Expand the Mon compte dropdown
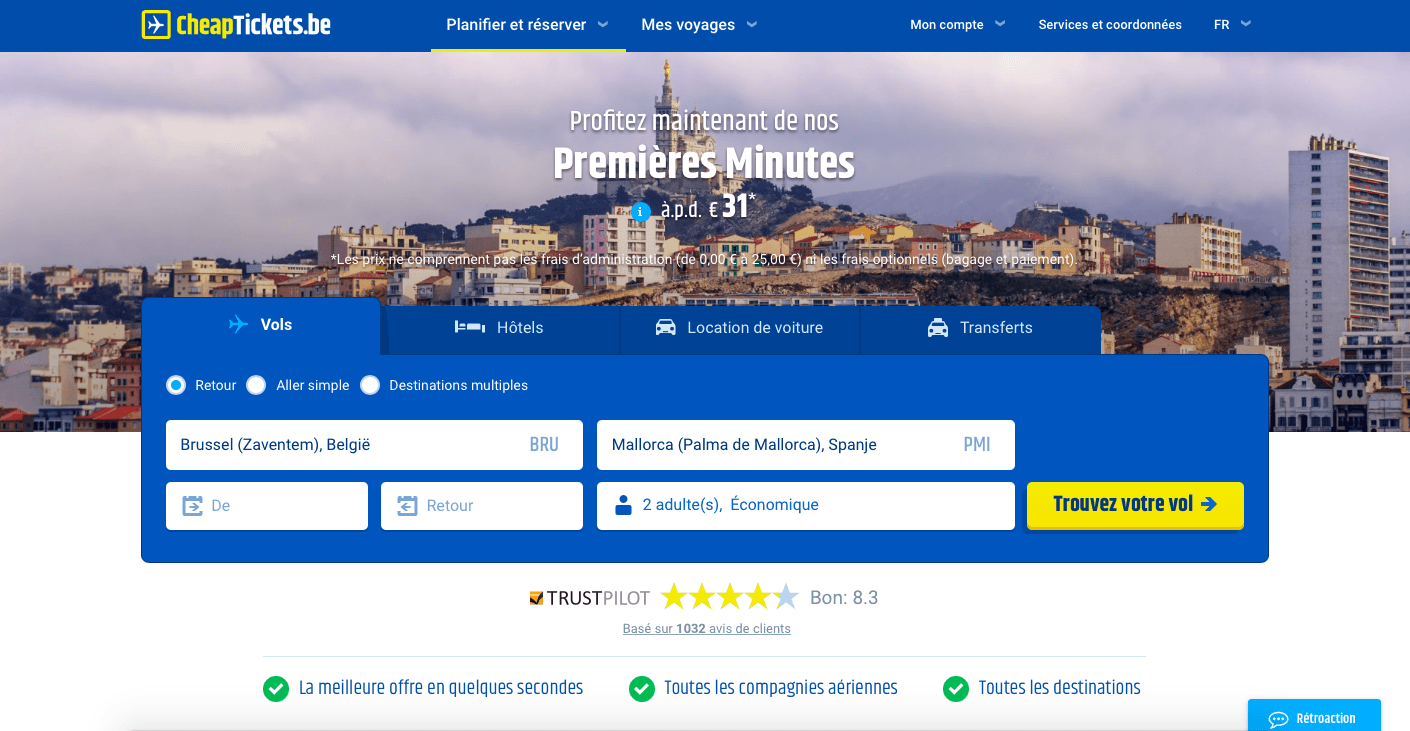Screen dimensions: 1410x731 (957, 25)
